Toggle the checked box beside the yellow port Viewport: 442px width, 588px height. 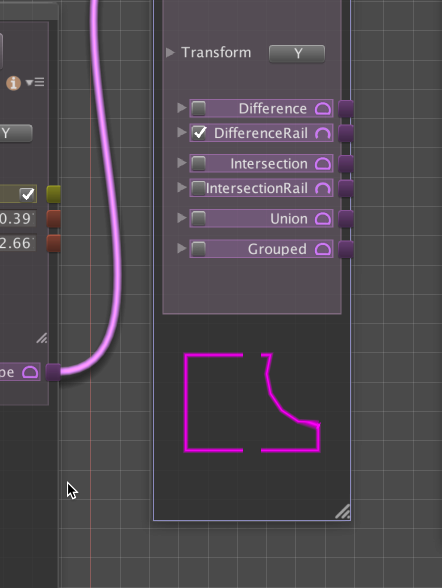(27, 194)
